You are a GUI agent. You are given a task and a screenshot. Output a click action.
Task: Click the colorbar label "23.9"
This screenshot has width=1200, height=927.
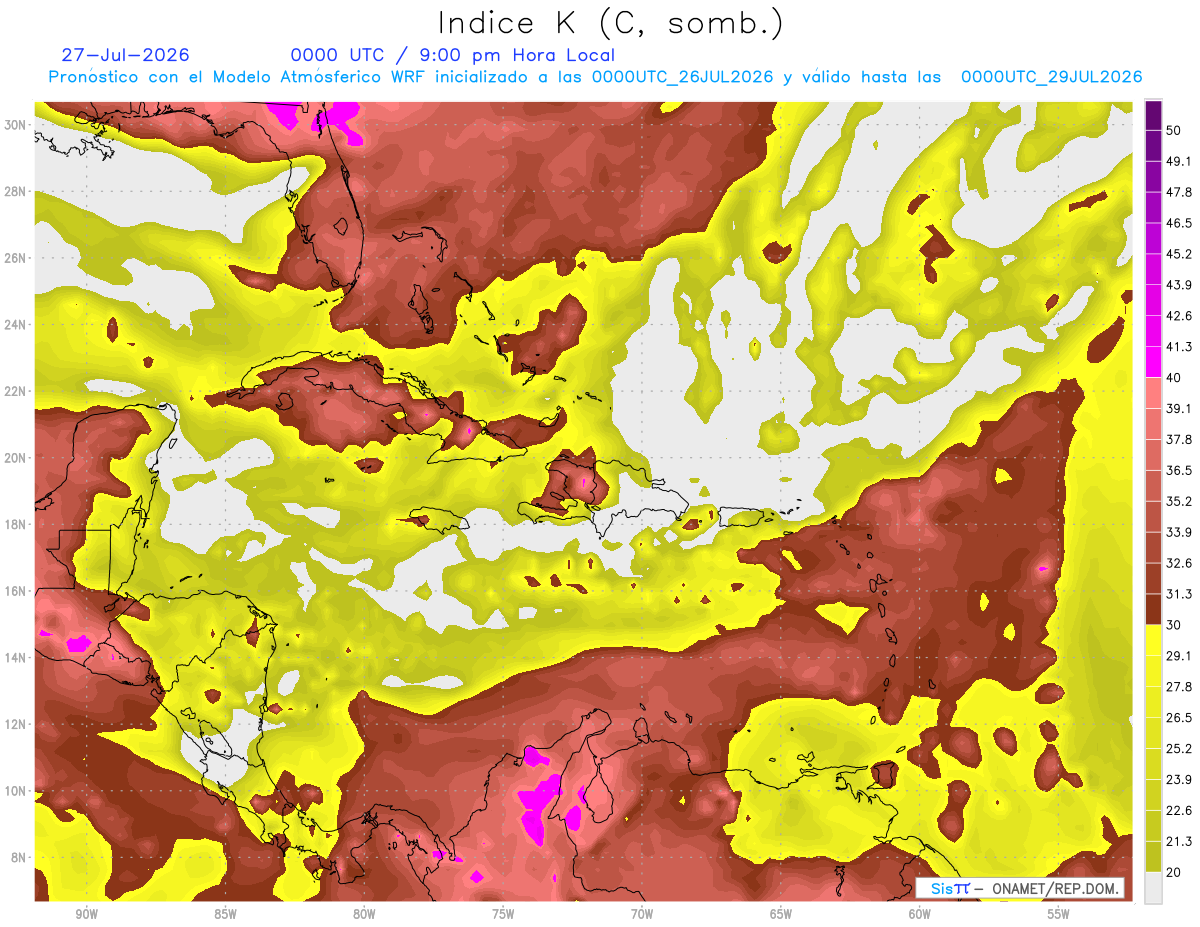pos(1178,780)
